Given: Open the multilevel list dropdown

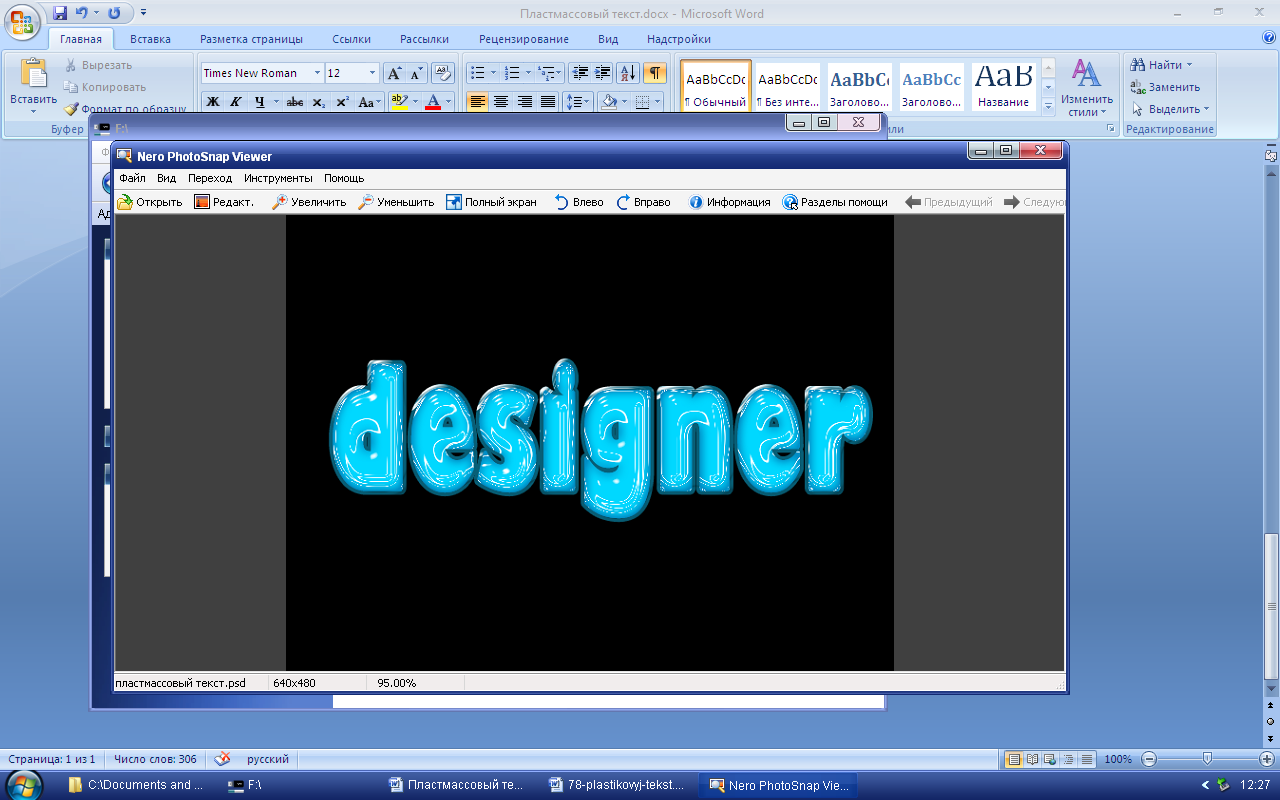Looking at the screenshot, I should pyautogui.click(x=551, y=73).
